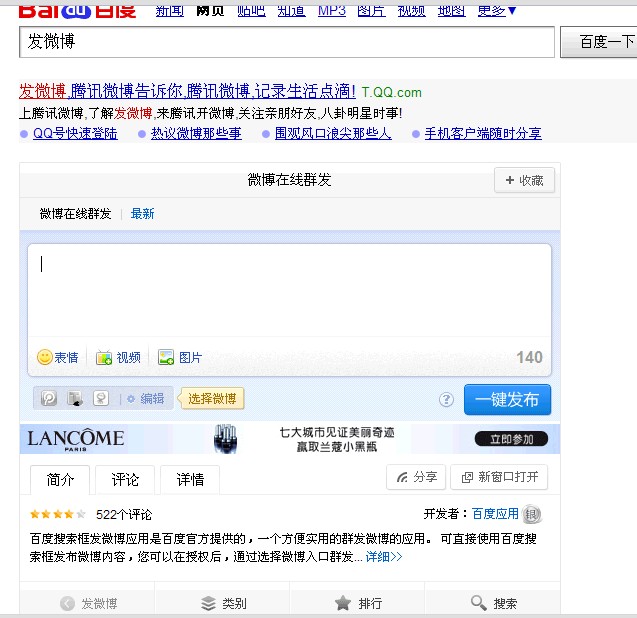The height and width of the screenshot is (618, 637).
Task: Click the 百度一下 search button
Action: pyautogui.click(x=599, y=42)
